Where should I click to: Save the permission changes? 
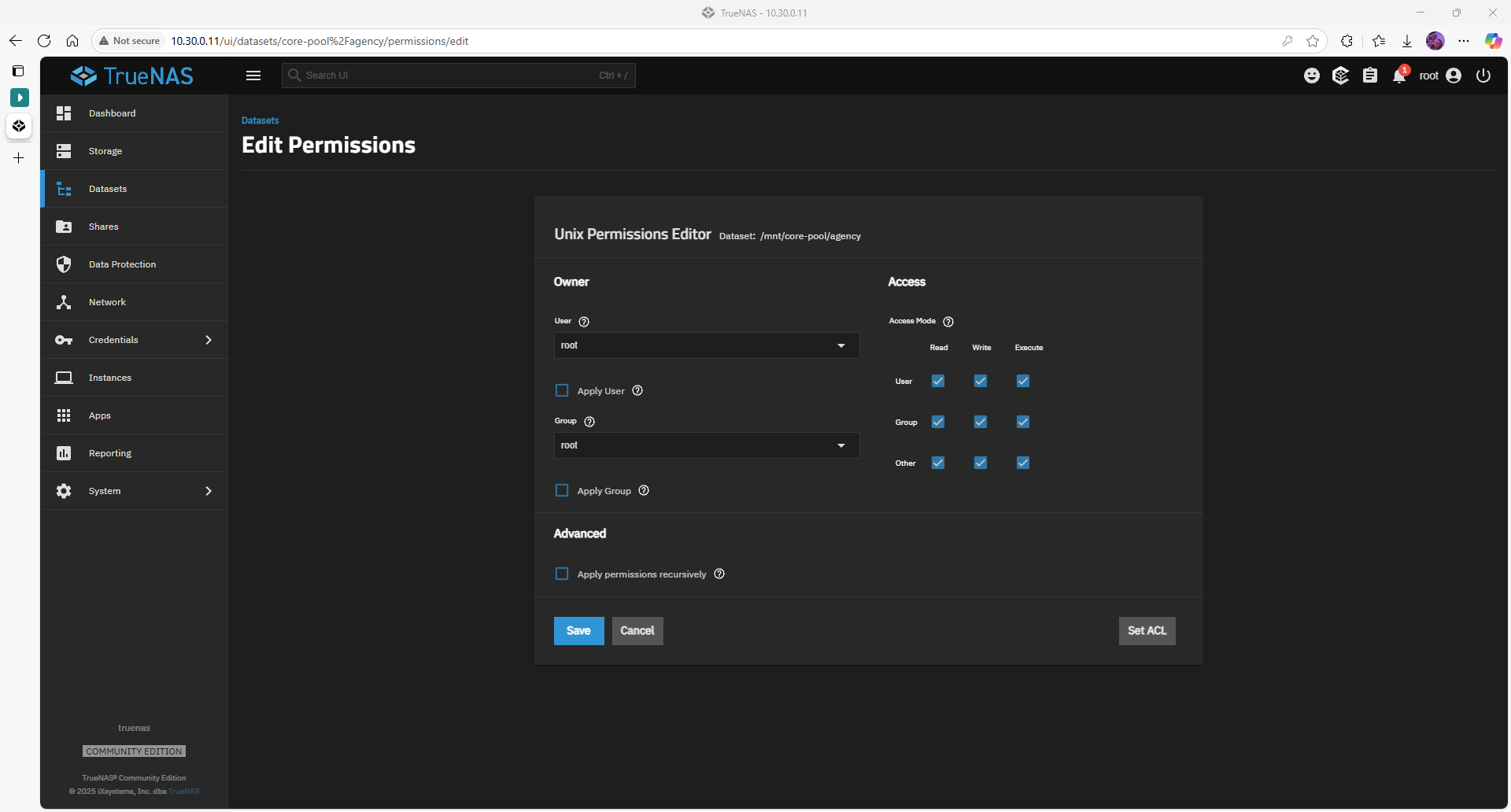click(579, 631)
